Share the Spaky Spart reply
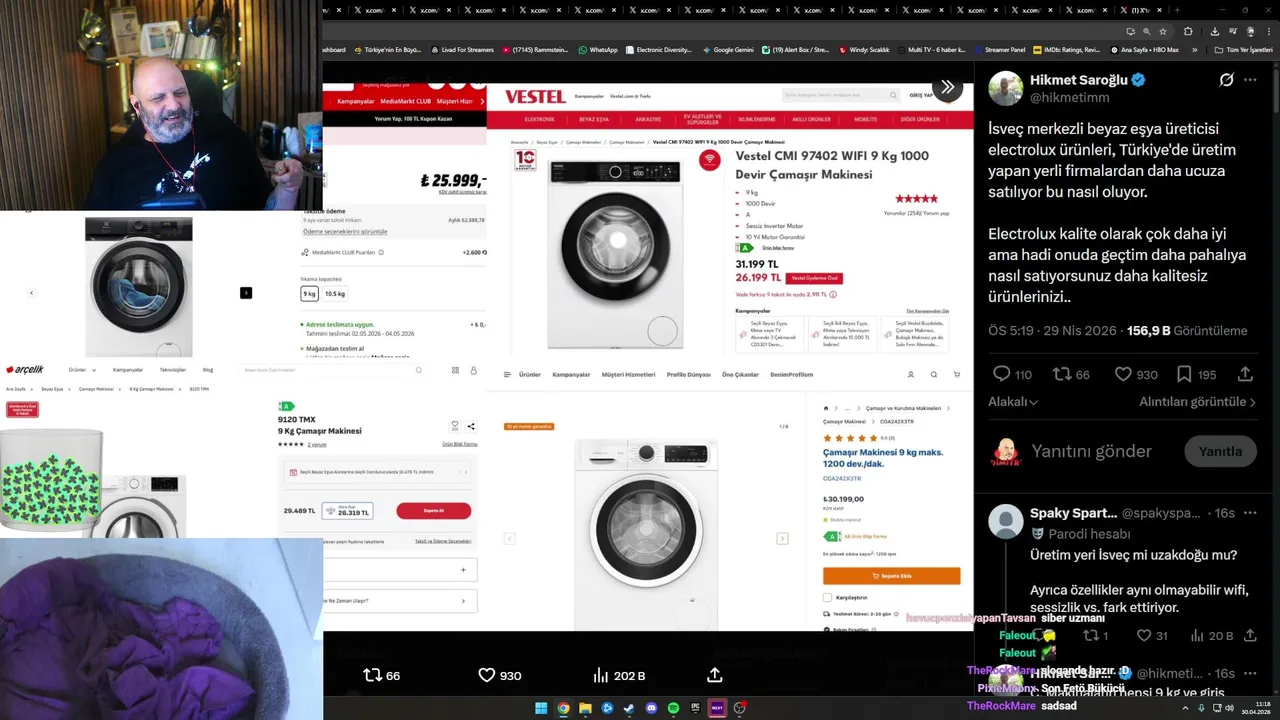 [1250, 635]
